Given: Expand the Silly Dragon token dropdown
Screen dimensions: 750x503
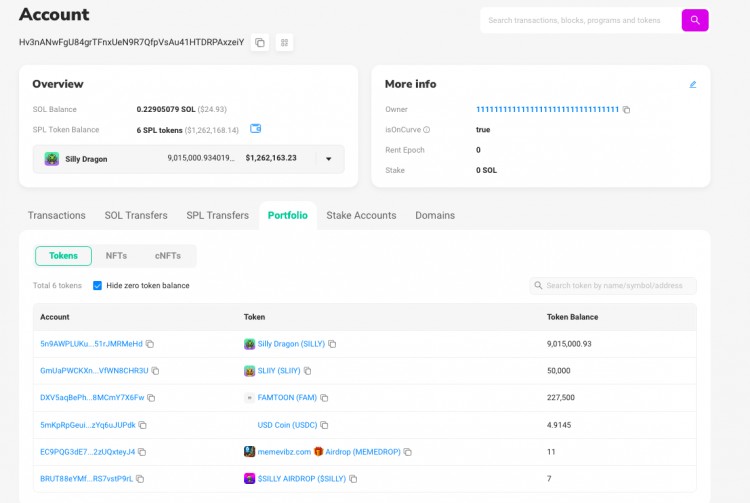Looking at the screenshot, I should coord(328,159).
